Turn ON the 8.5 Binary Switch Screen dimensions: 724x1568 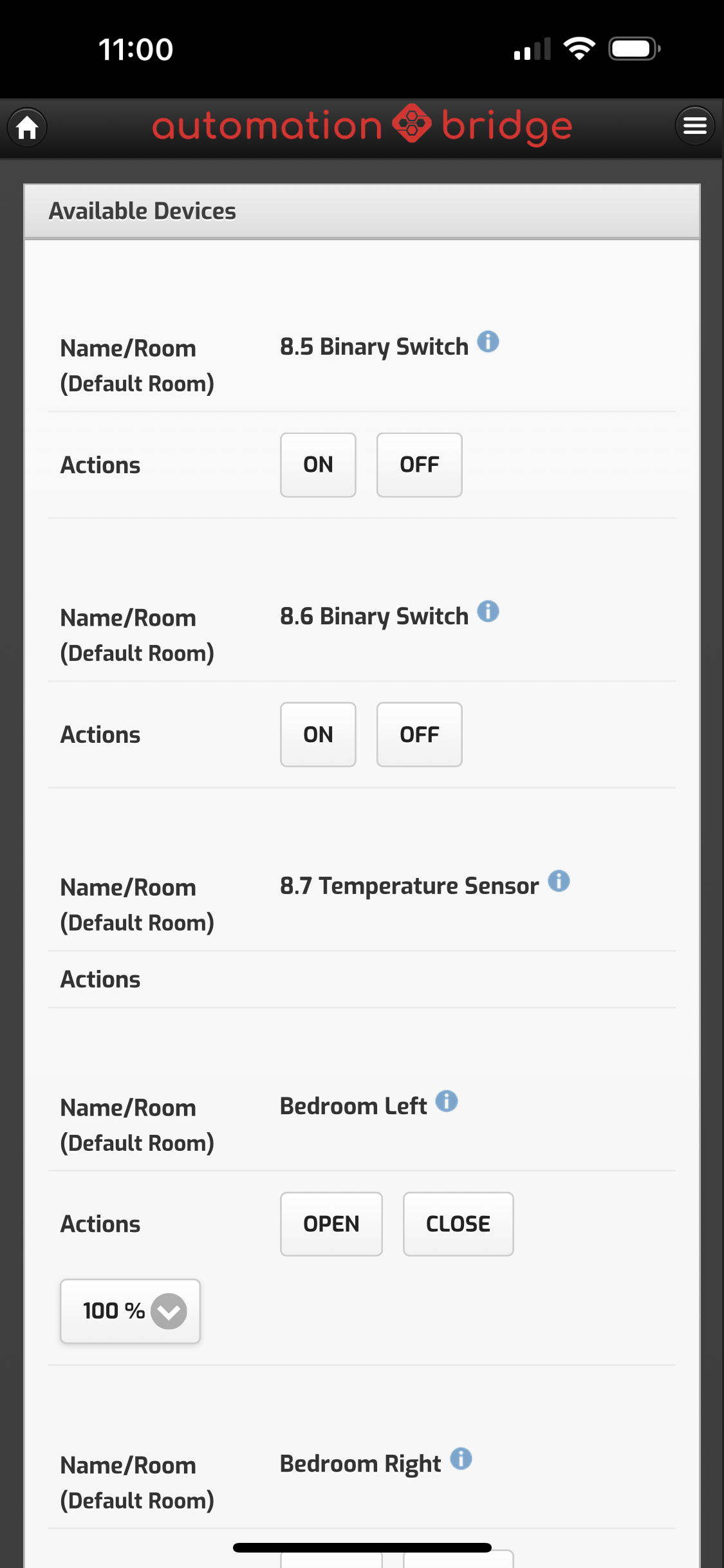pyautogui.click(x=318, y=465)
